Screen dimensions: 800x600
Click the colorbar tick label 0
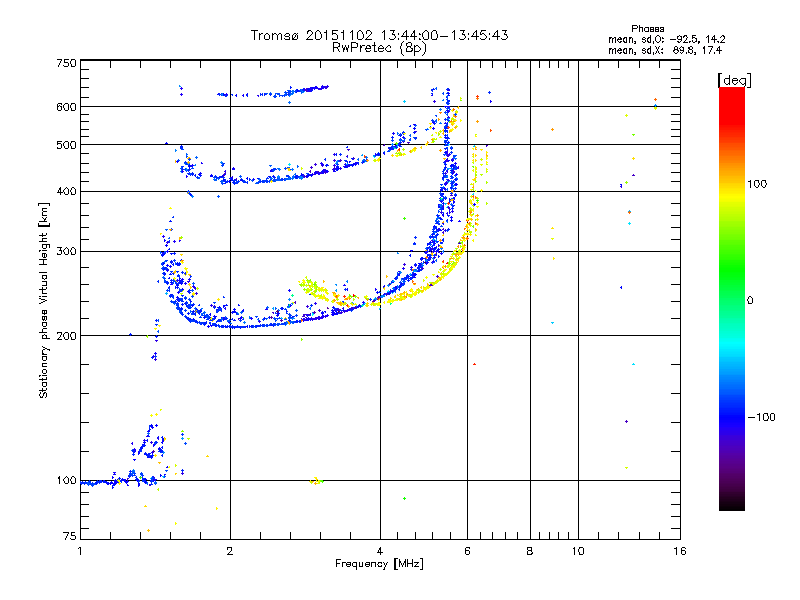tap(750, 301)
